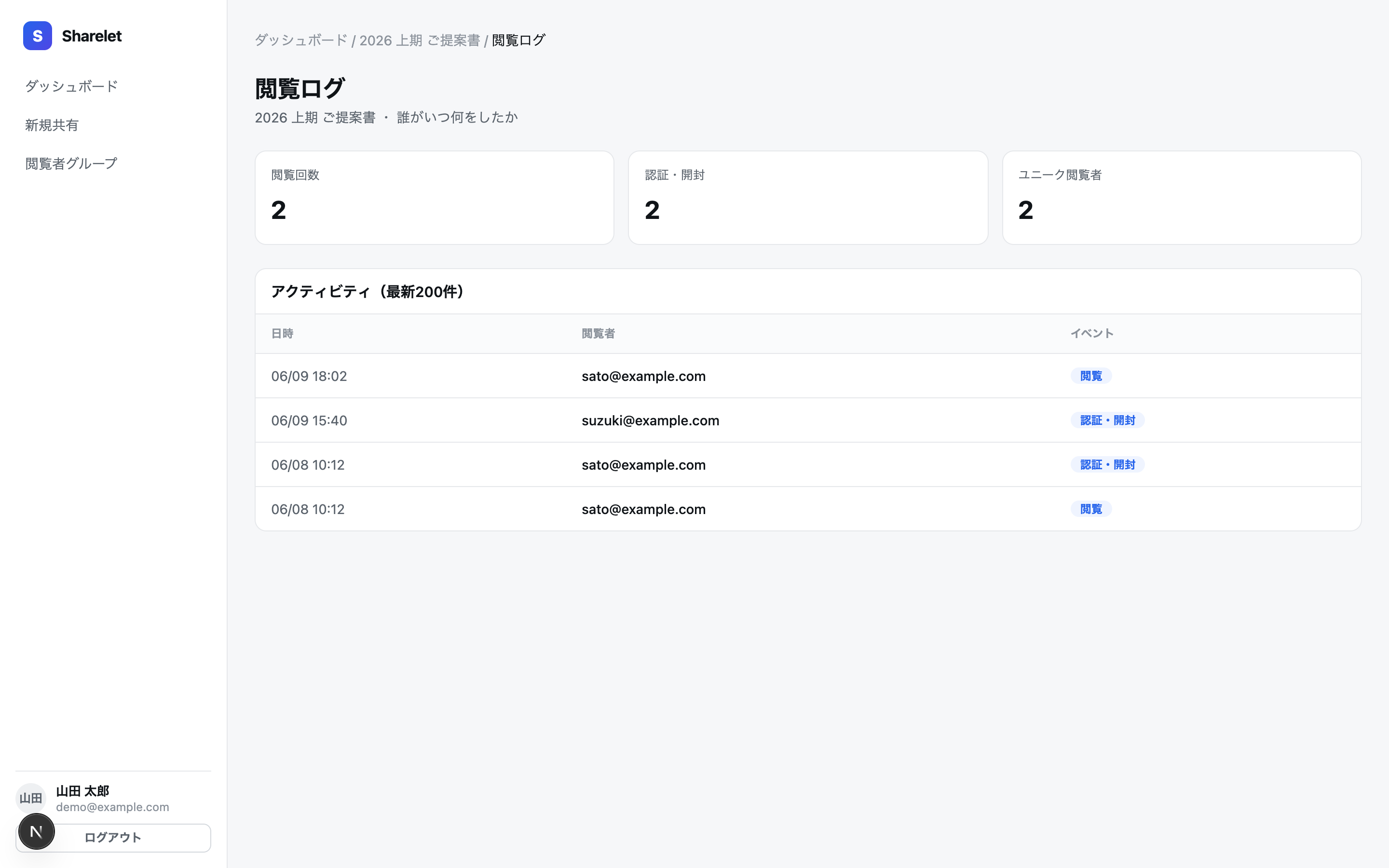Open 閲覧者グループ in the sidebar
The width and height of the screenshot is (1389, 868).
point(71,163)
